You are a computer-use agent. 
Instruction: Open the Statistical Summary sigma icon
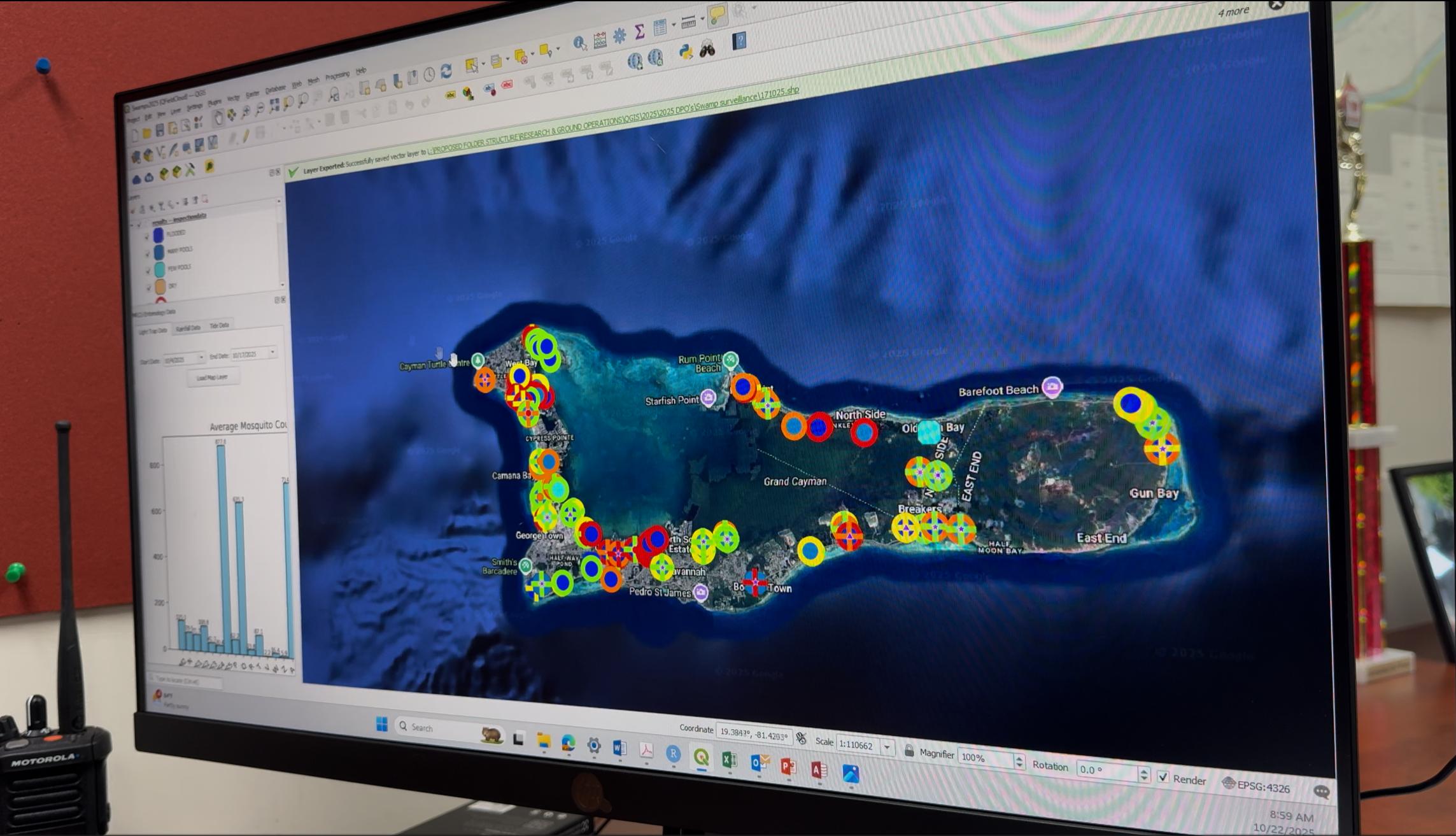pos(640,31)
